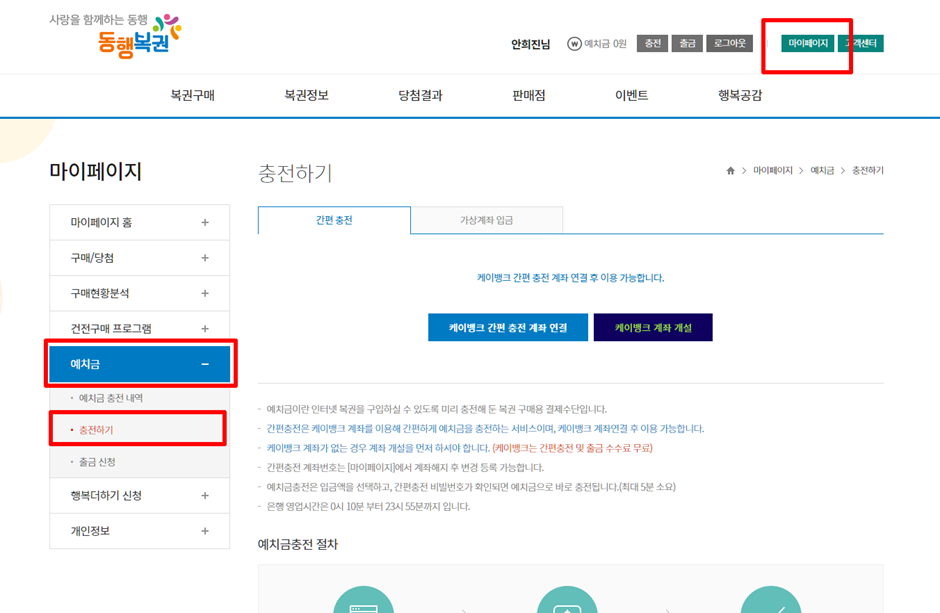Click 케이뱅크 계좌 개설 button
The height and width of the screenshot is (613, 940).
pyautogui.click(x=653, y=328)
